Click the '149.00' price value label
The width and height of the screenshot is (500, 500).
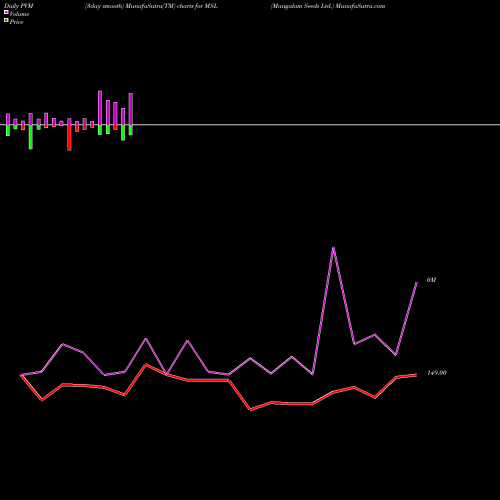[x=437, y=373]
